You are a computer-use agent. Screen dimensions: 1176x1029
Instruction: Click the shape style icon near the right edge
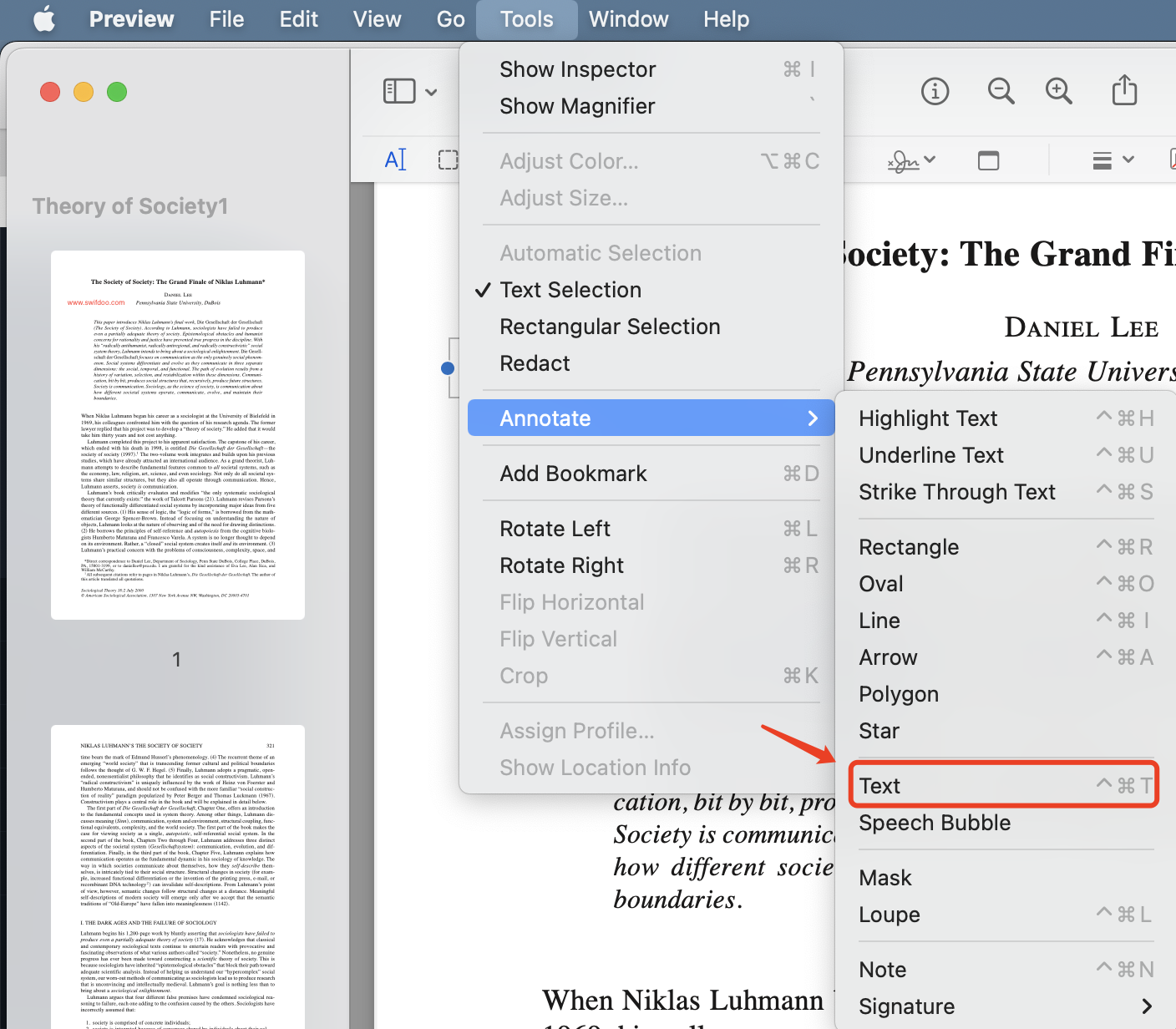tap(988, 160)
